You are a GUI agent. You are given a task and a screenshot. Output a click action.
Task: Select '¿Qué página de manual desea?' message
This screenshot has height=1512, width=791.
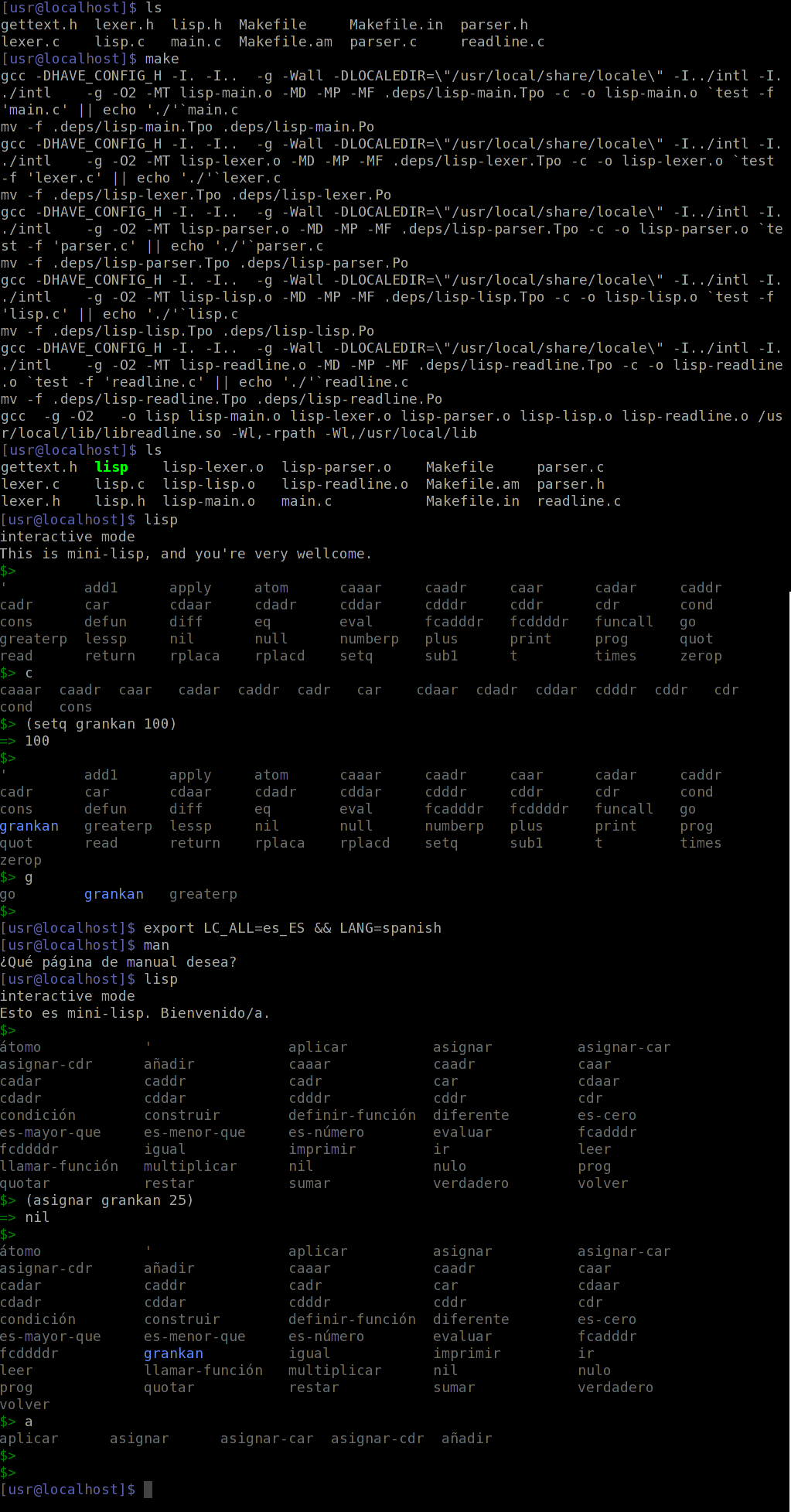pyautogui.click(x=118, y=961)
